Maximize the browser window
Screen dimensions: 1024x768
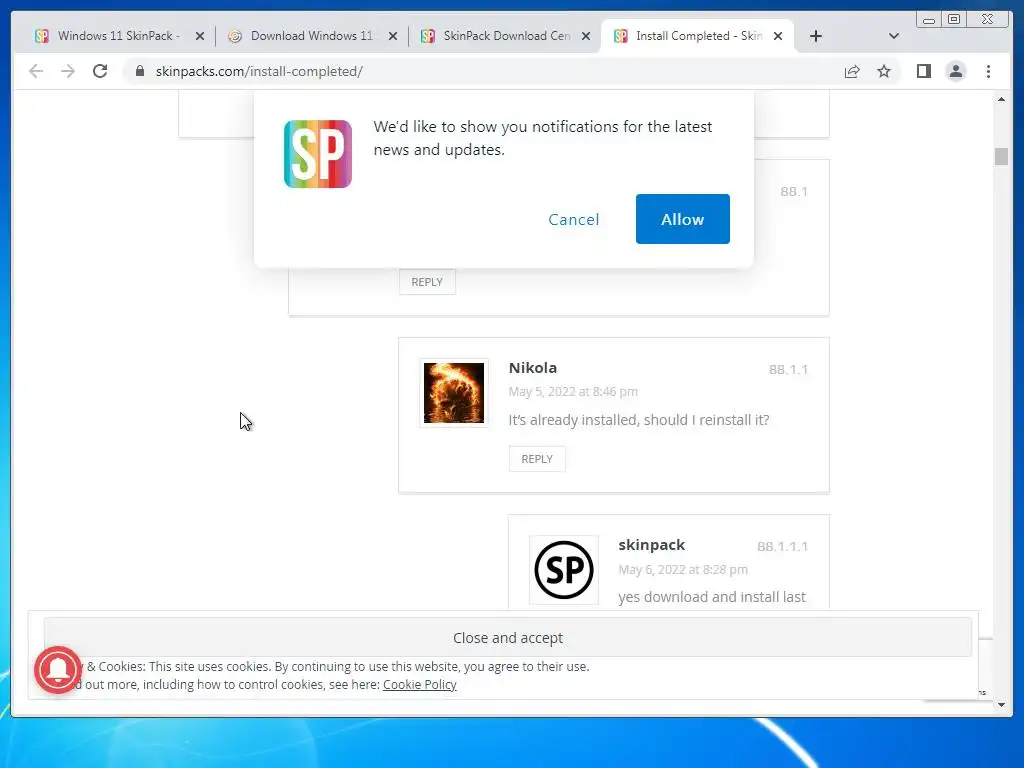click(x=953, y=19)
